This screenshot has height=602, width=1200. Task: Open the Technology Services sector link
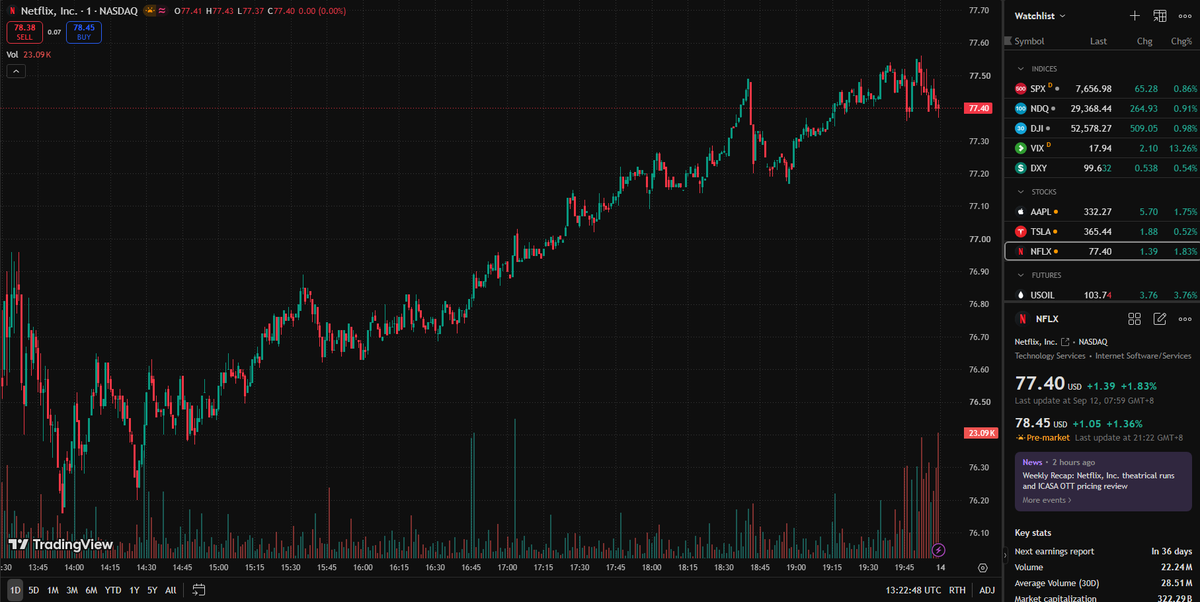1048,356
